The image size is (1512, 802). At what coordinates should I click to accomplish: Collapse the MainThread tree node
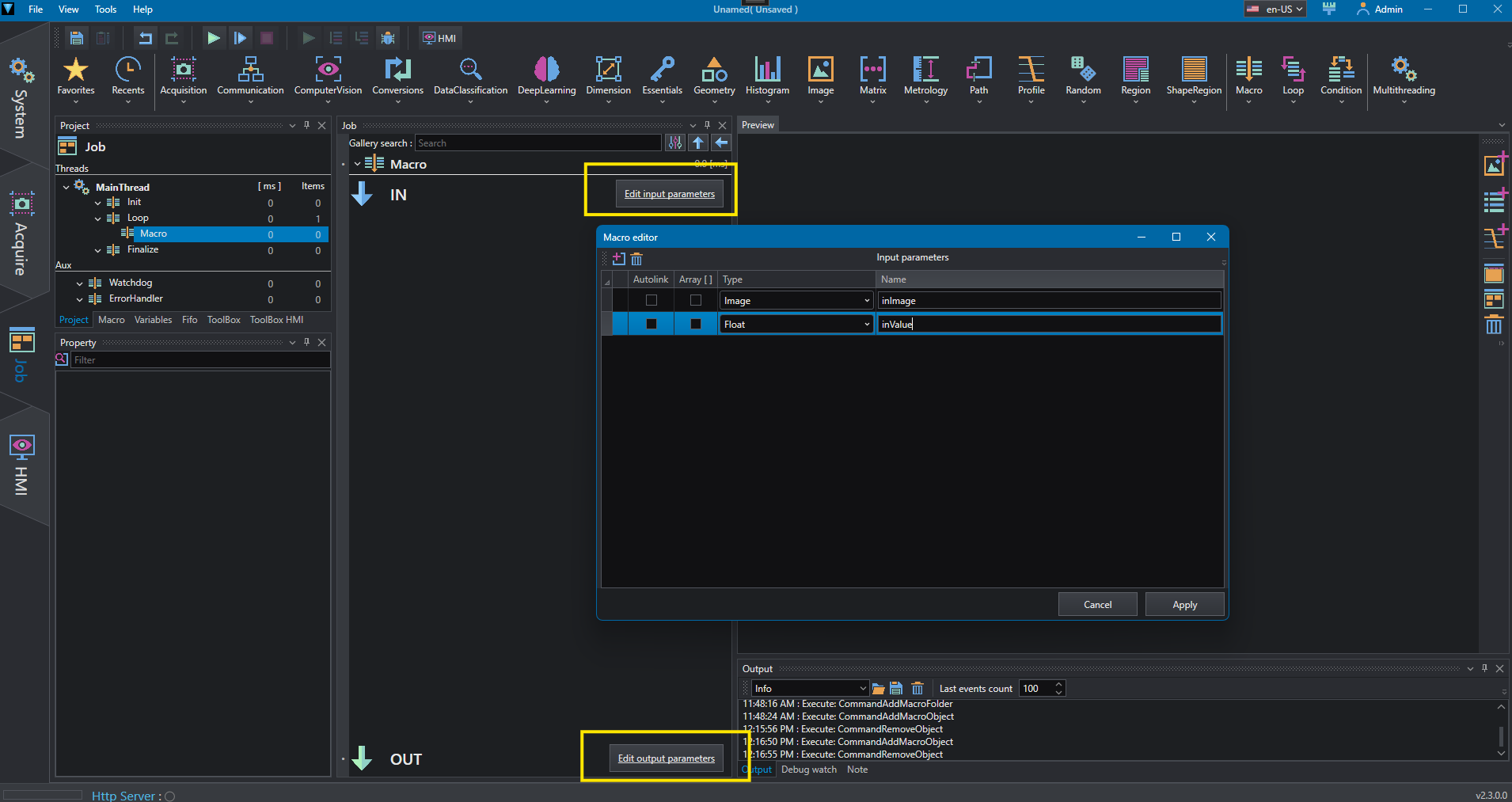[66, 188]
